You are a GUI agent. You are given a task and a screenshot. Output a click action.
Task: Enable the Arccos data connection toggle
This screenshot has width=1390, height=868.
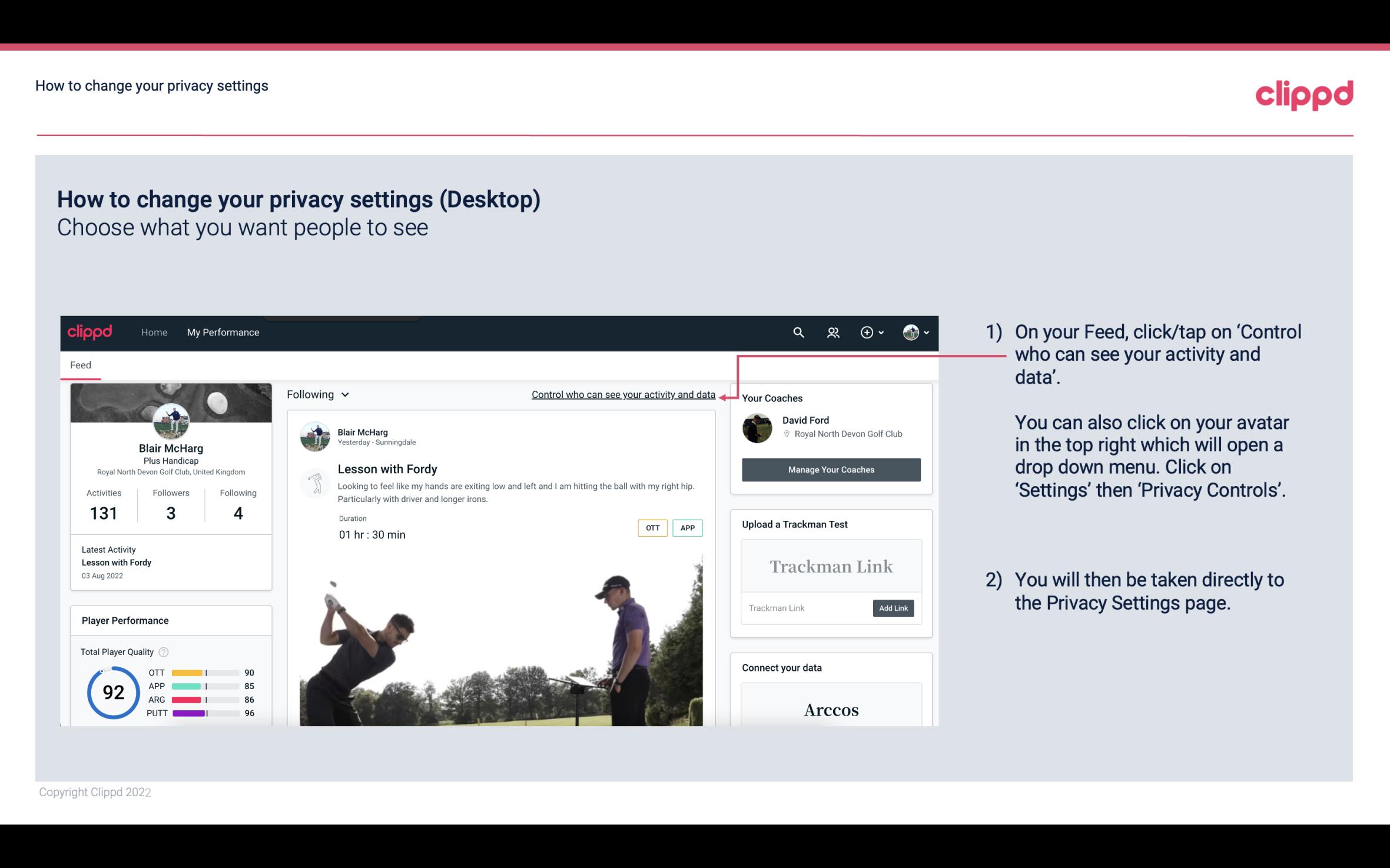(x=830, y=709)
